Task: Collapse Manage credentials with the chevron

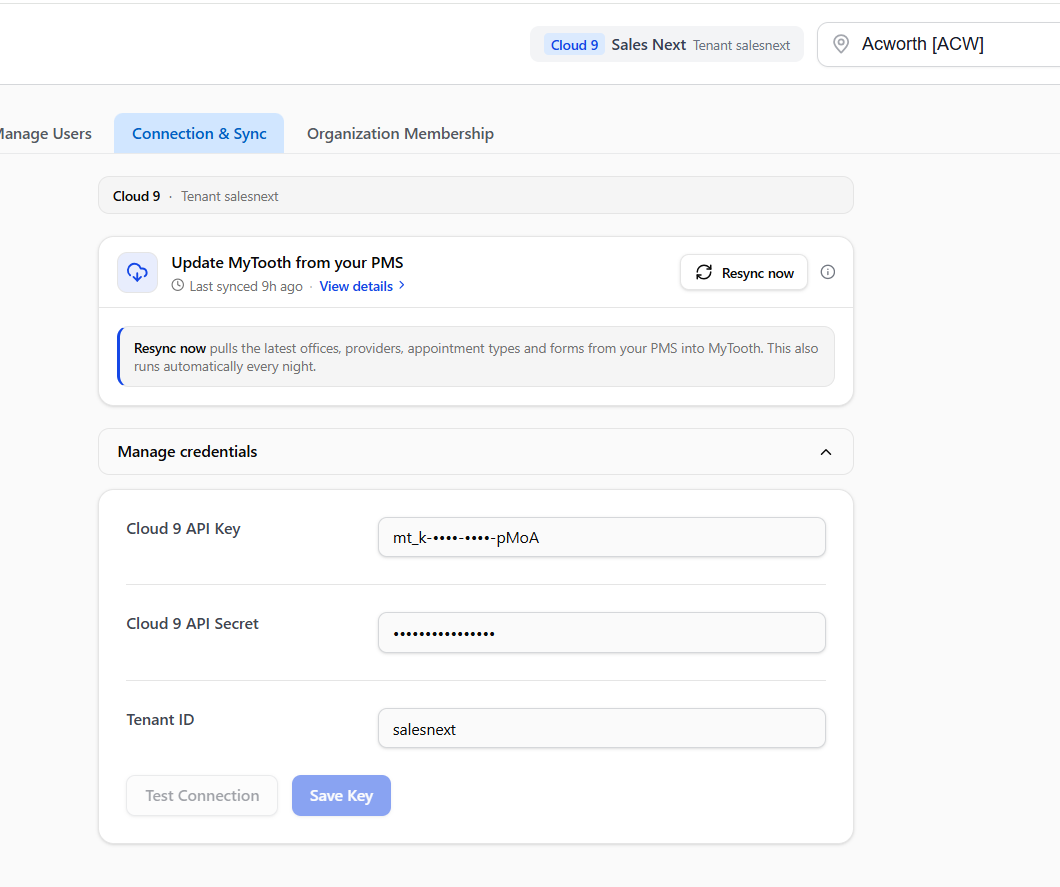Action: pos(825,452)
